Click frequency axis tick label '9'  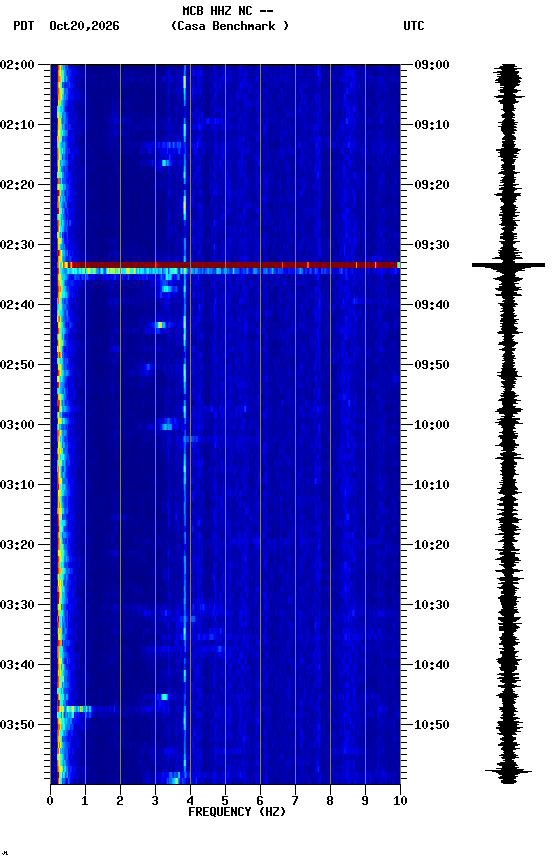click(365, 801)
